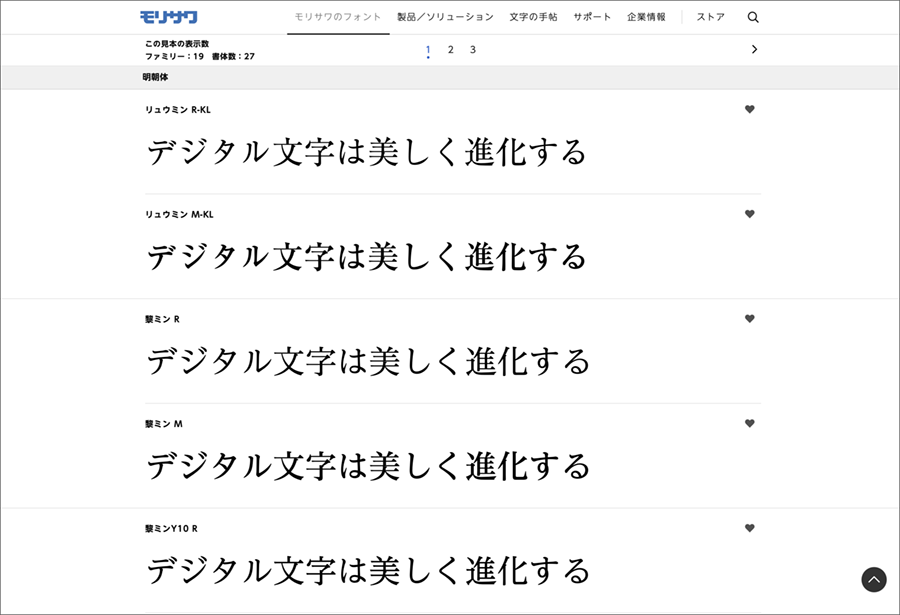Click the 黎ミンY10 R font name
This screenshot has width=900, height=615.
tap(171, 528)
